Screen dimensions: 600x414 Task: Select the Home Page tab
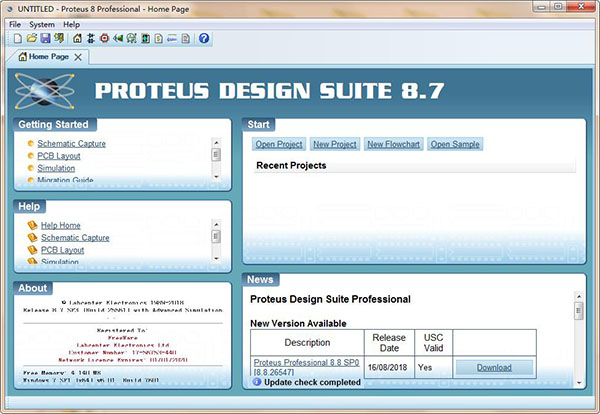pyautogui.click(x=48, y=57)
